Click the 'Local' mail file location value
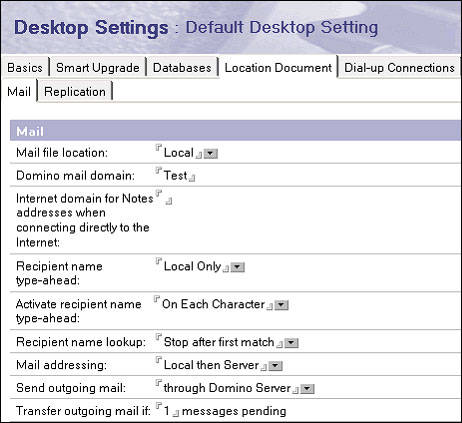 coord(179,153)
